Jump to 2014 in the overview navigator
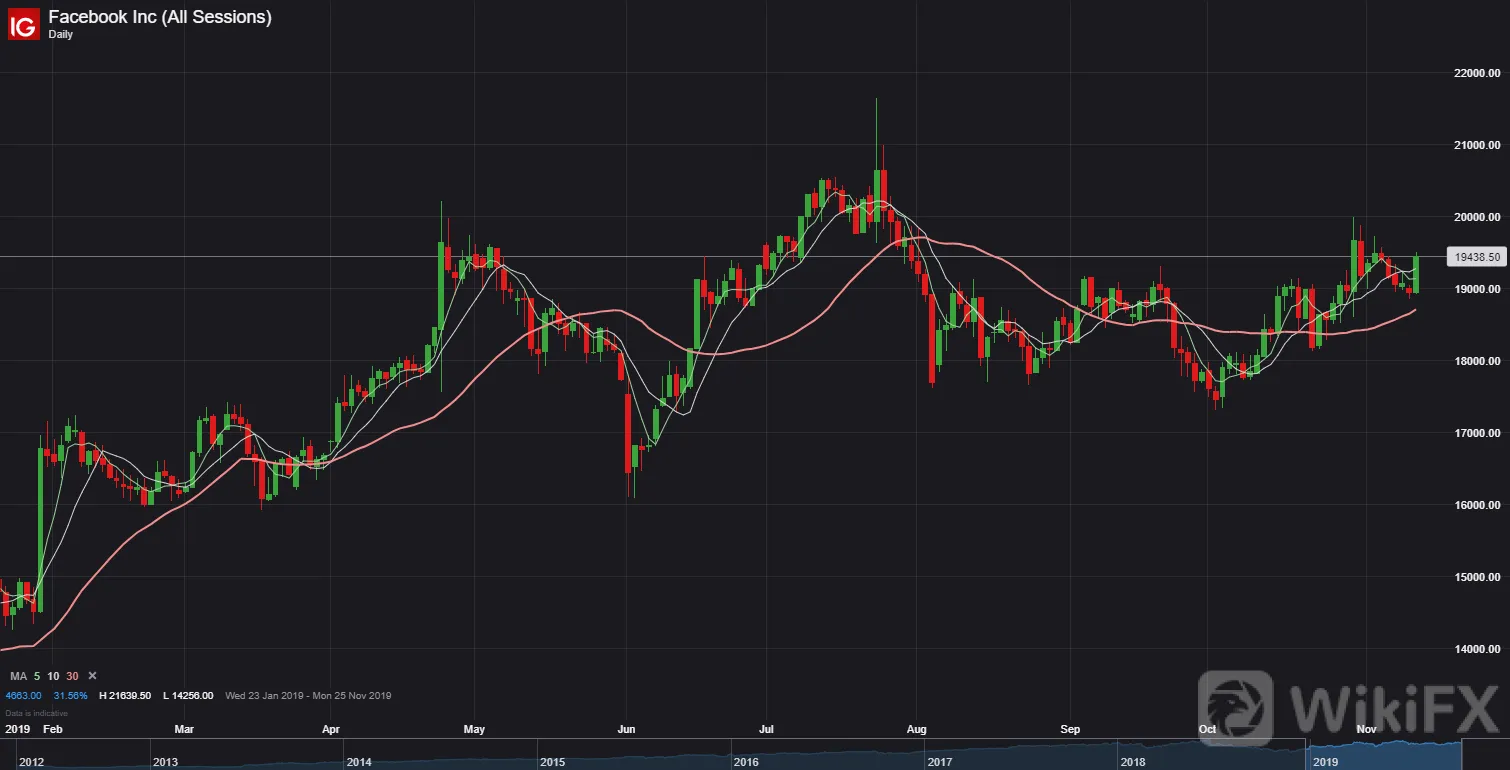Image resolution: width=1510 pixels, height=770 pixels. [359, 762]
